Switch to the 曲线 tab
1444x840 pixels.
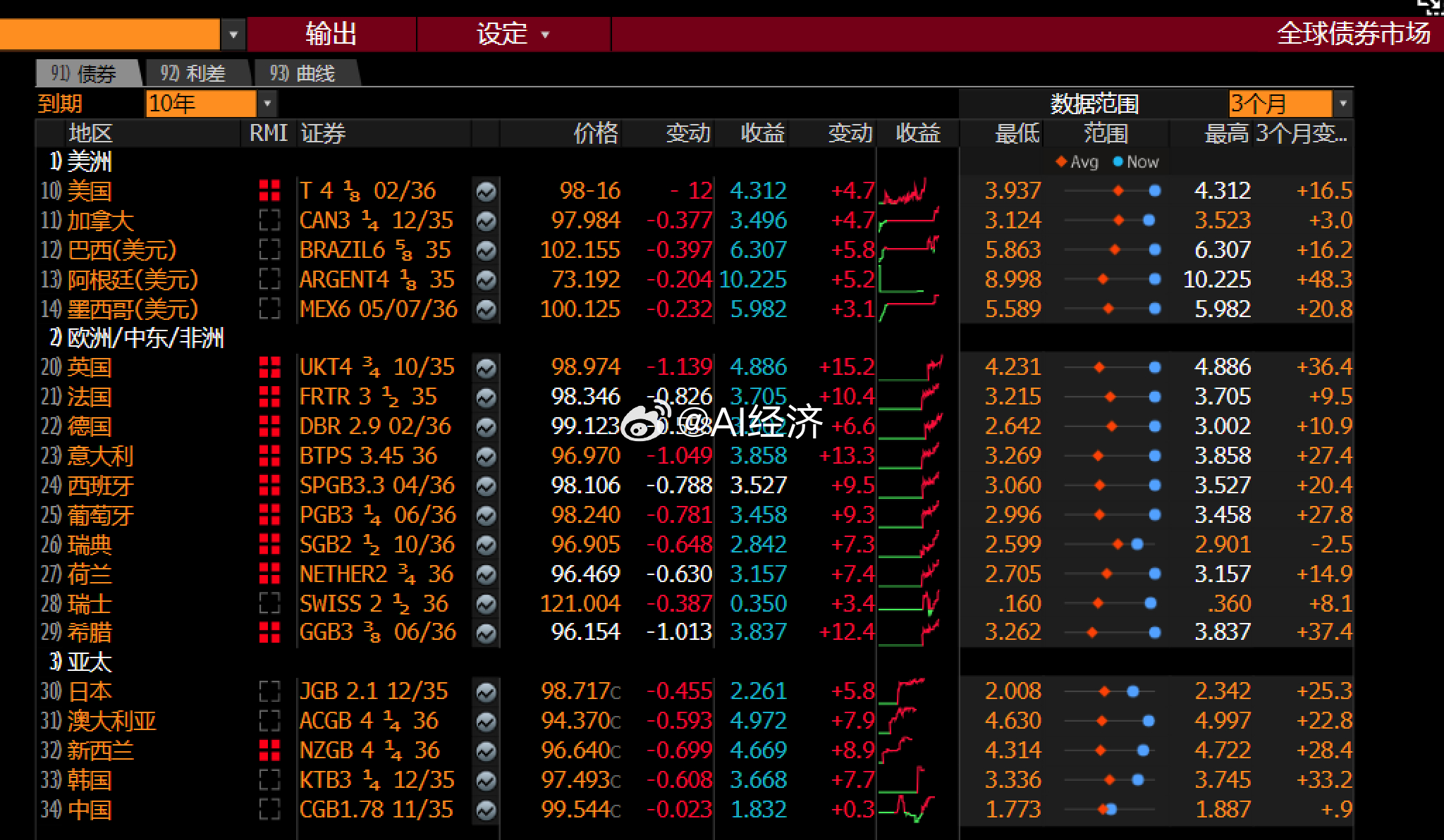(x=302, y=73)
